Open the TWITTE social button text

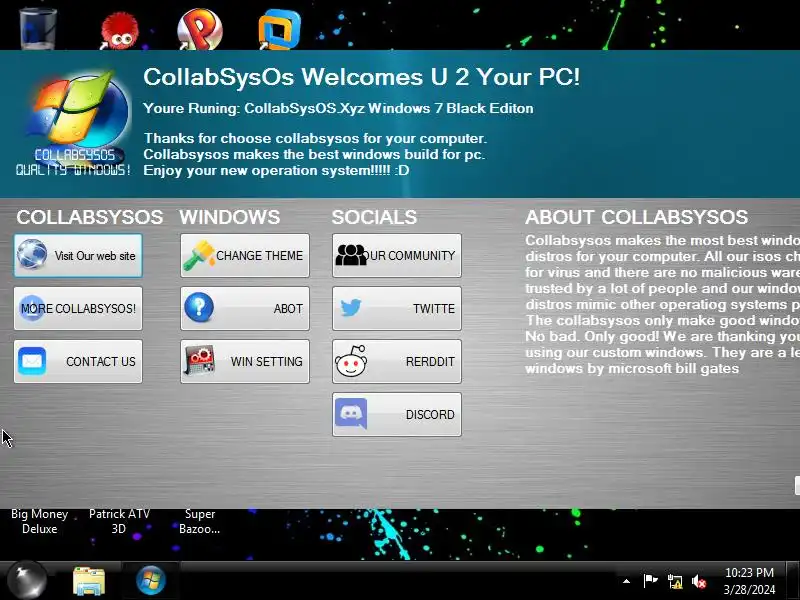pyautogui.click(x=434, y=308)
